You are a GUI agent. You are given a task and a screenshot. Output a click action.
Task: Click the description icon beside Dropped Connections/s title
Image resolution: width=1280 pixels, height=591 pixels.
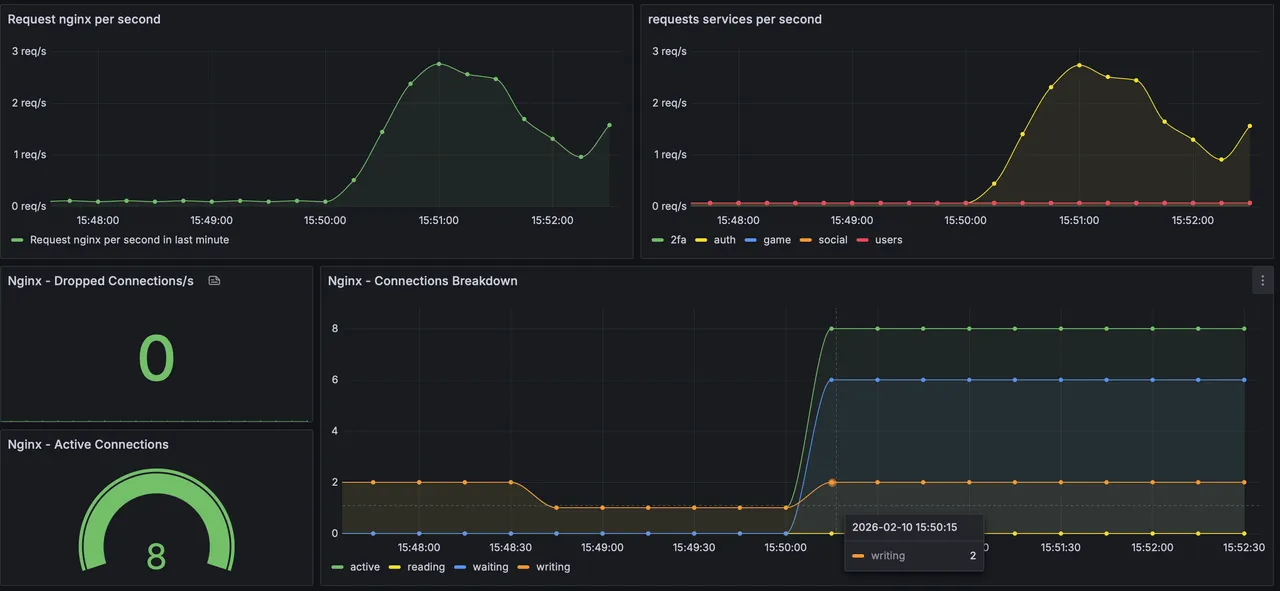click(214, 281)
